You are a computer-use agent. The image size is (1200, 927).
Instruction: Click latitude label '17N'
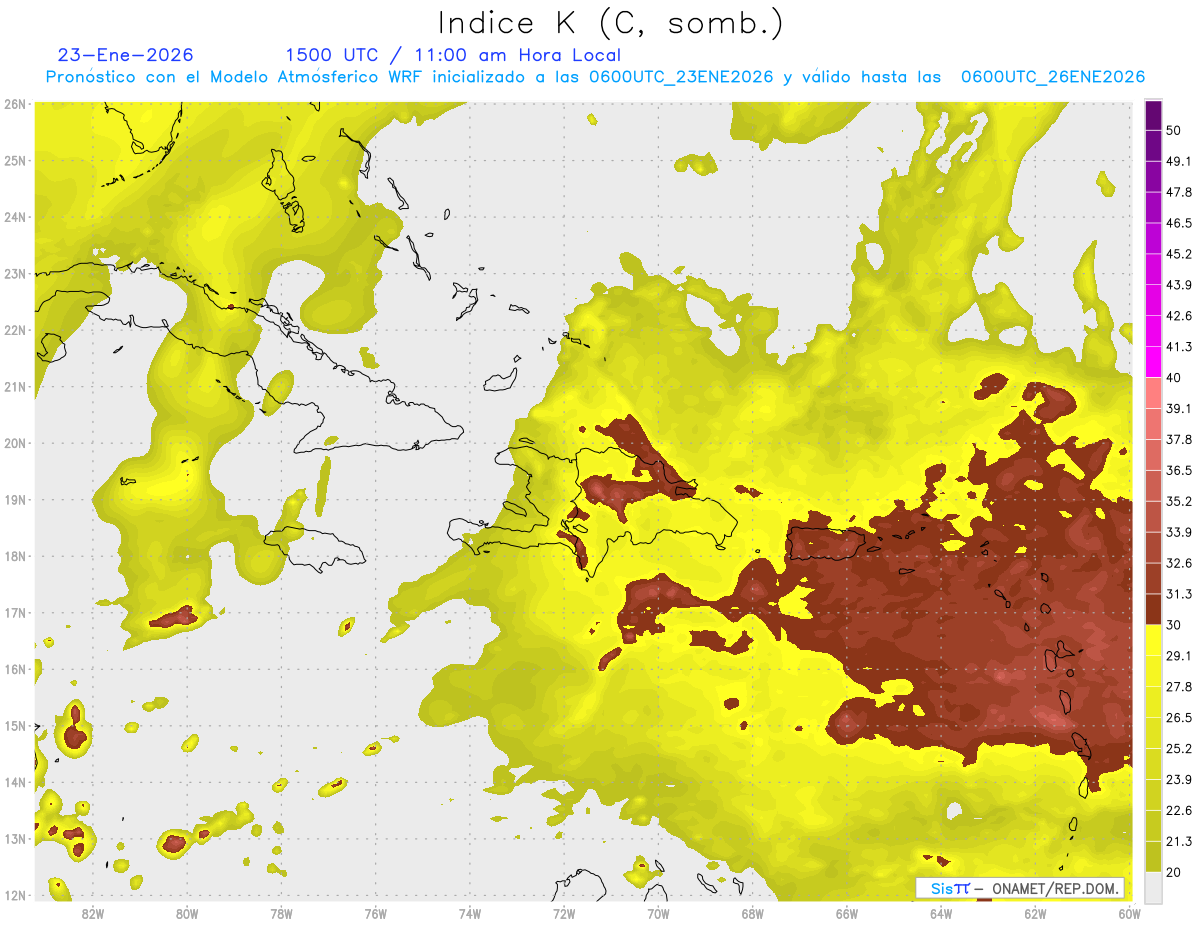click(15, 612)
